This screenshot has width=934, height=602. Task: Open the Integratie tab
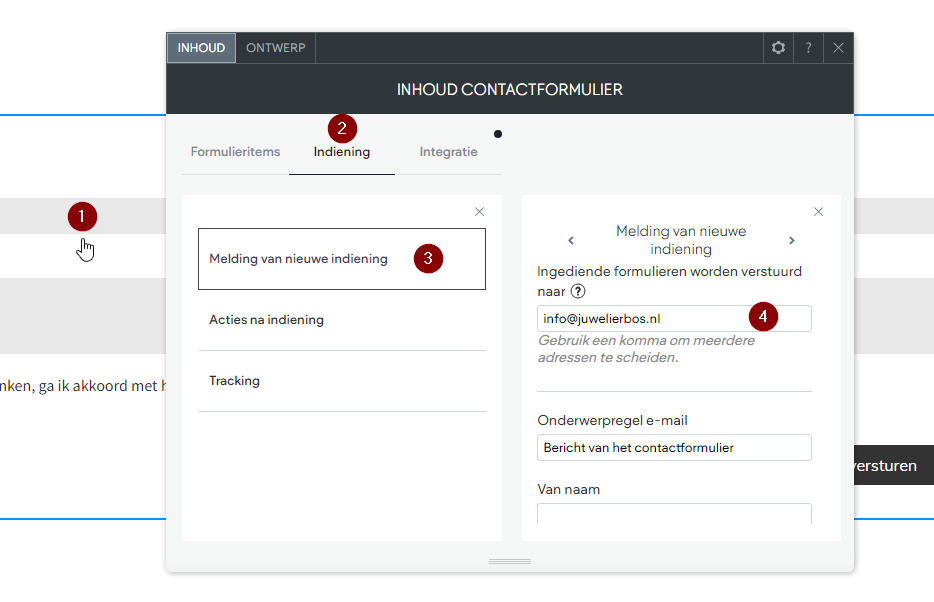click(448, 152)
